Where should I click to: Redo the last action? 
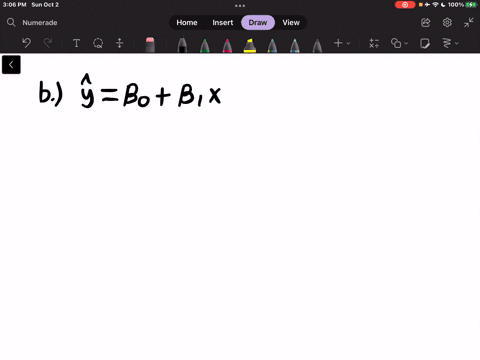[48, 43]
